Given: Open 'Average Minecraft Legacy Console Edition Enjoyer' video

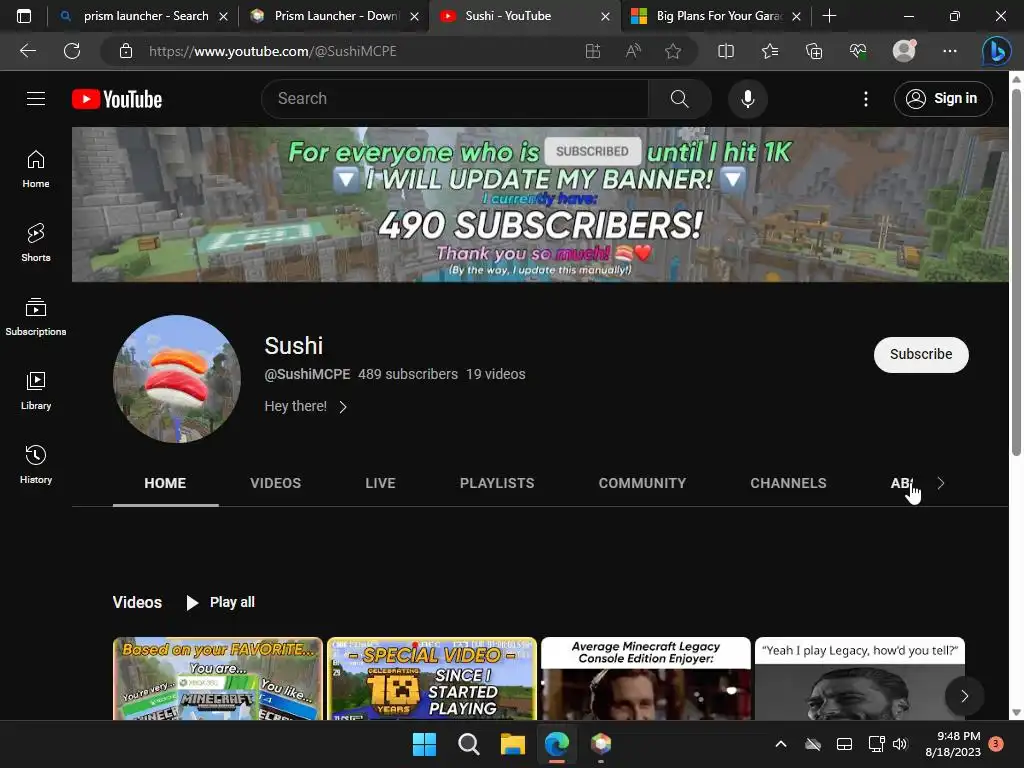Looking at the screenshot, I should point(646,679).
